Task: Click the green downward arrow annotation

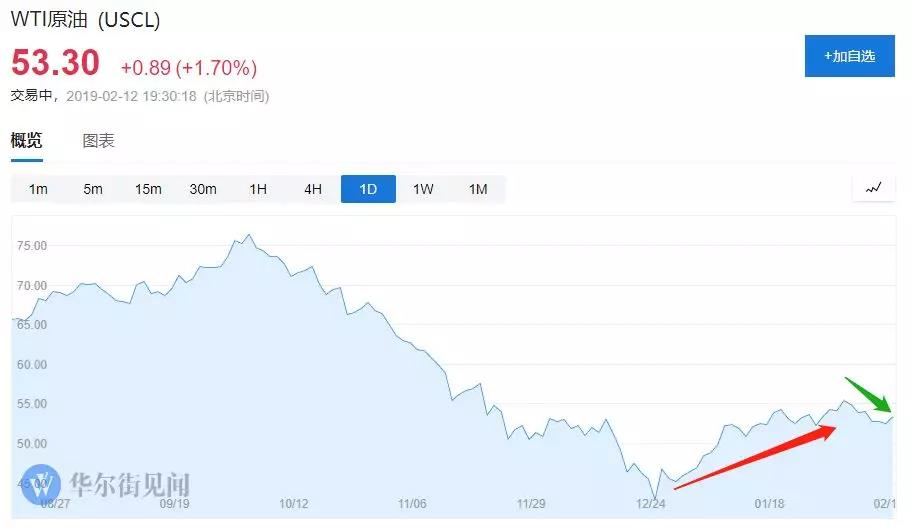Action: (868, 394)
